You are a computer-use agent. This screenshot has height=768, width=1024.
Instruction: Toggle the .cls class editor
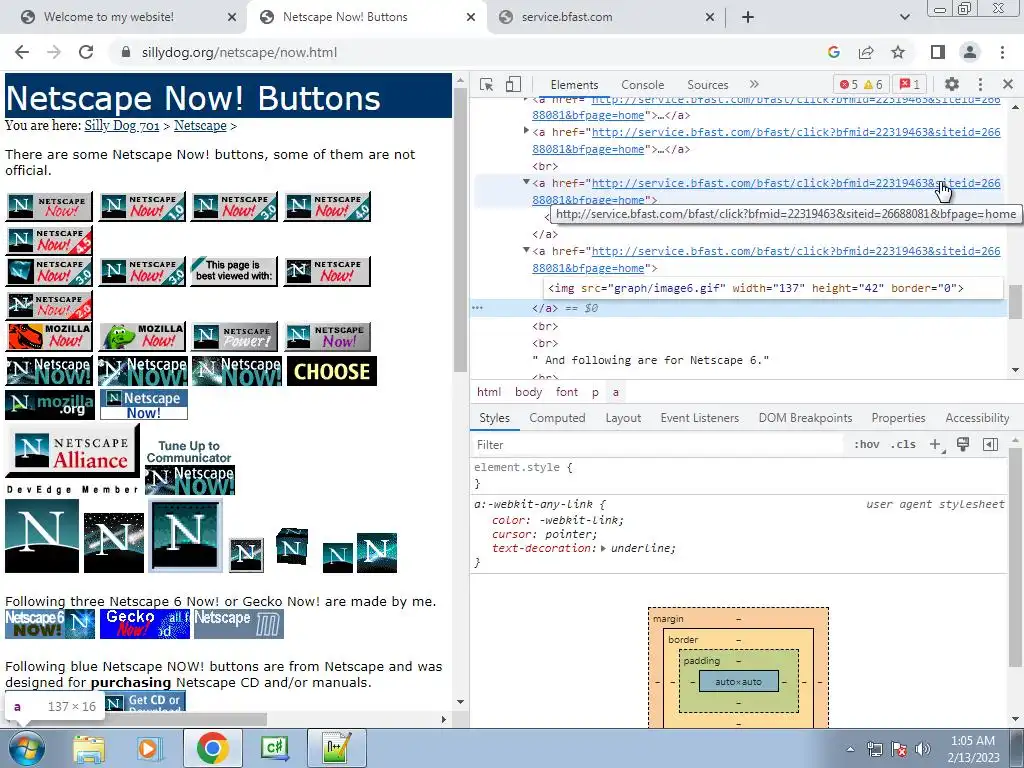pos(904,445)
